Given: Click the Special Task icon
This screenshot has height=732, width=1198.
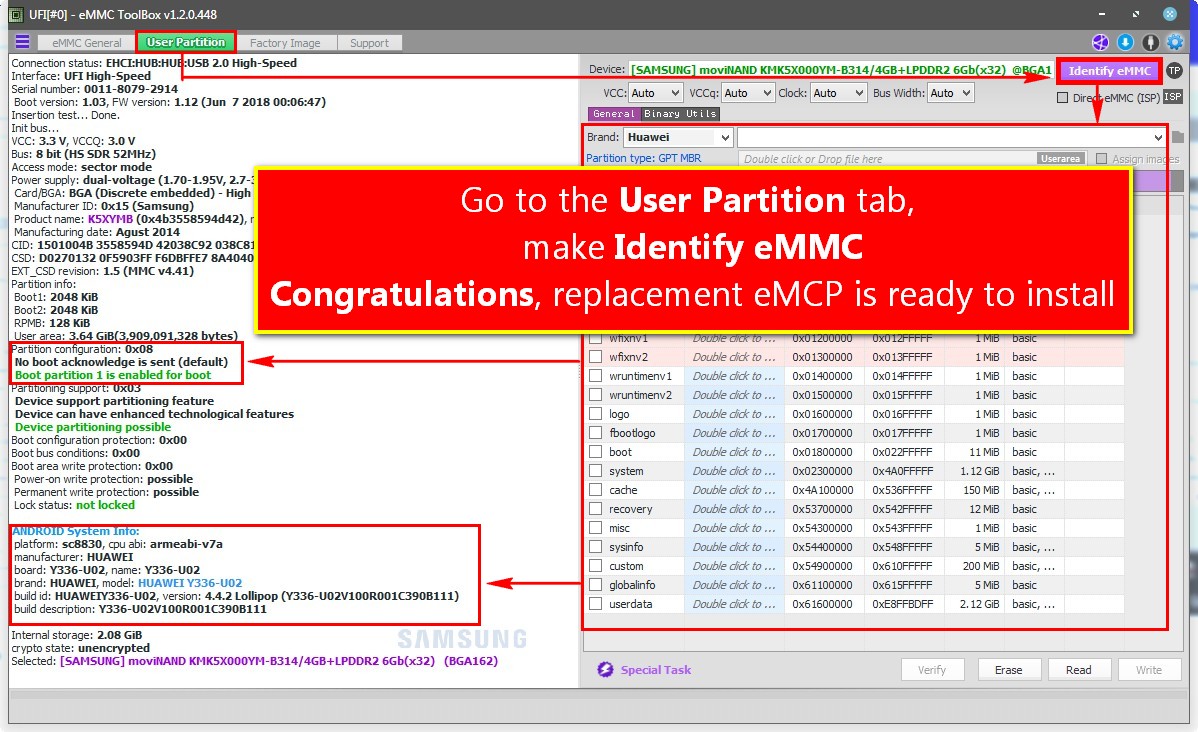Looking at the screenshot, I should click(x=605, y=669).
